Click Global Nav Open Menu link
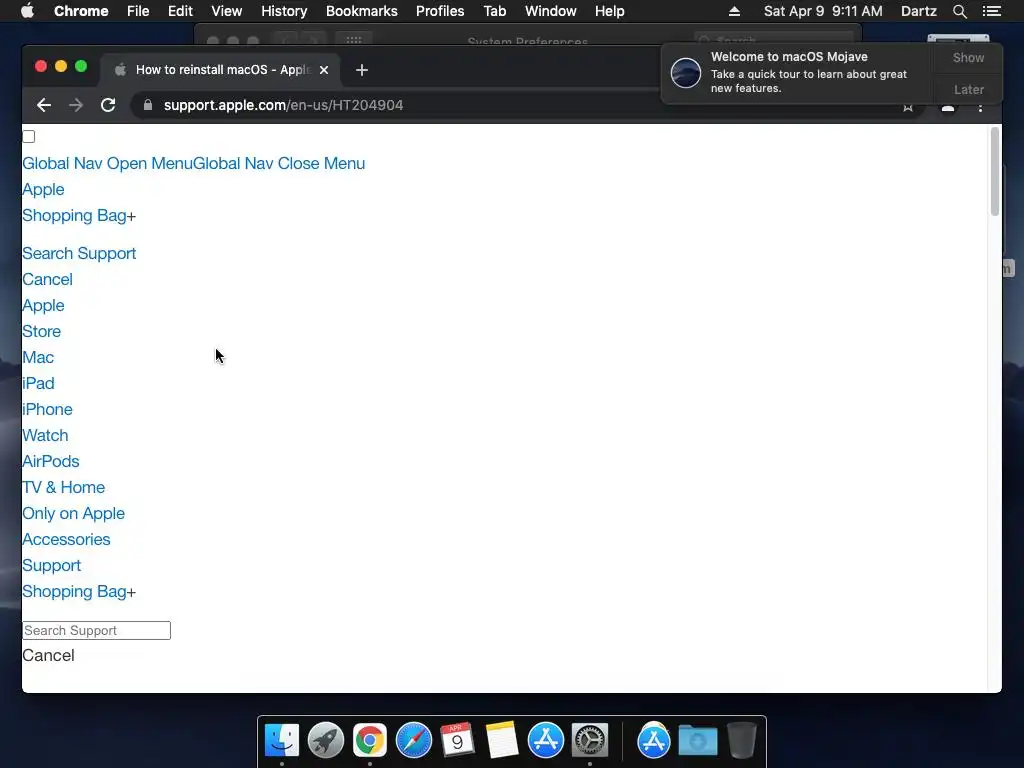 coord(107,163)
